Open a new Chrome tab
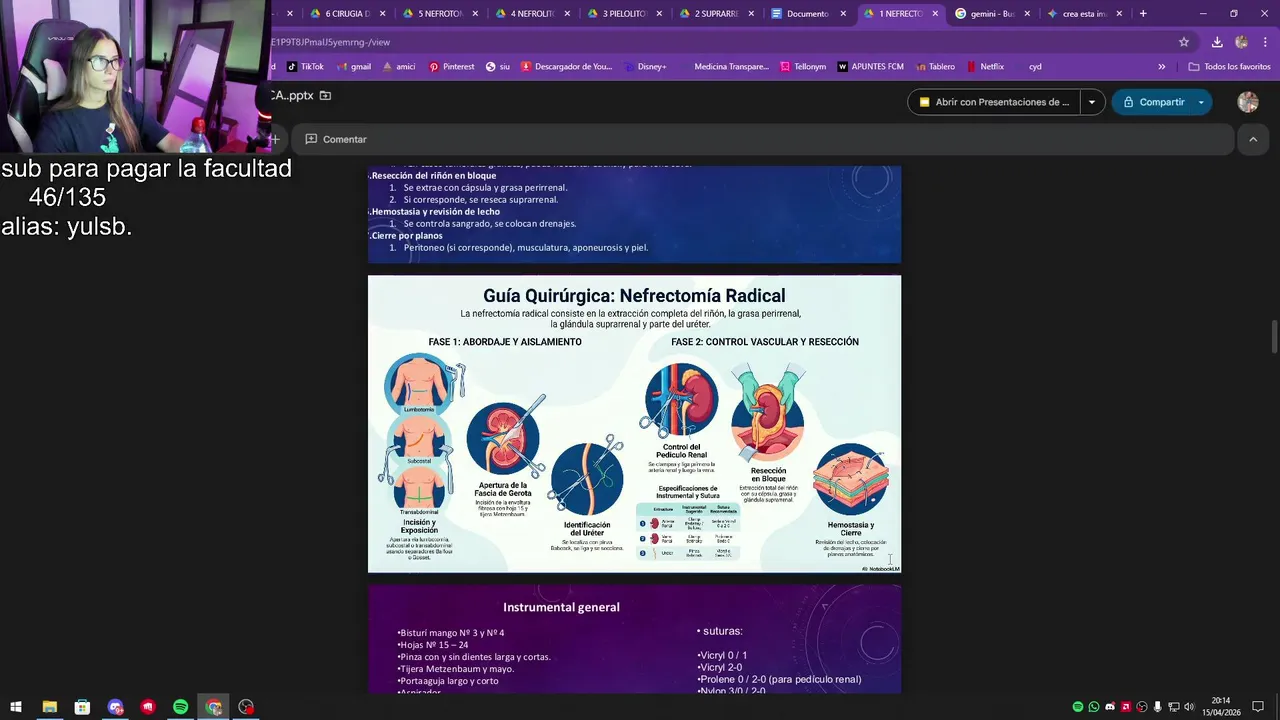 (1143, 14)
